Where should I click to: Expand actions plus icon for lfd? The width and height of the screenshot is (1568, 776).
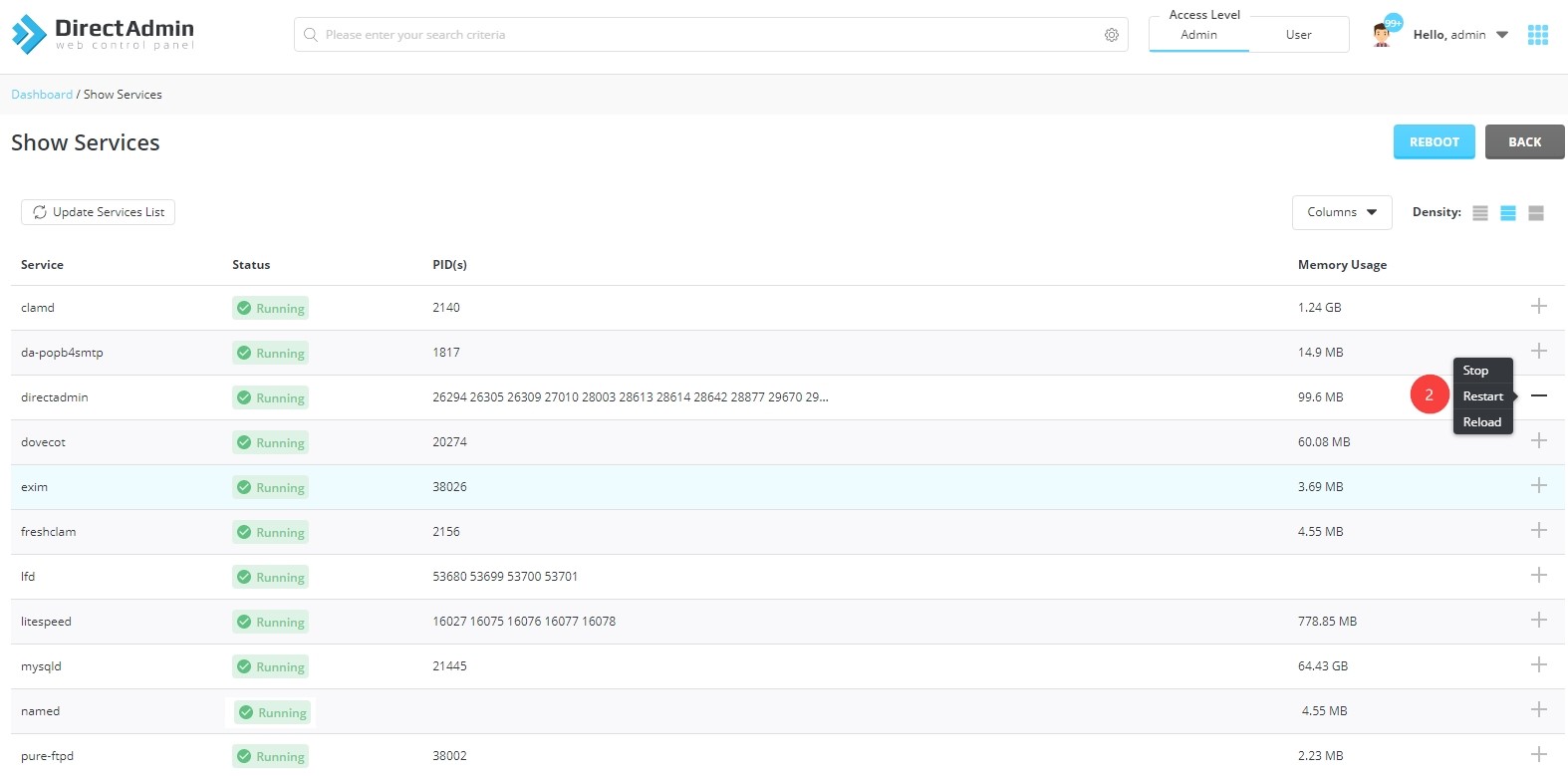[x=1539, y=575]
